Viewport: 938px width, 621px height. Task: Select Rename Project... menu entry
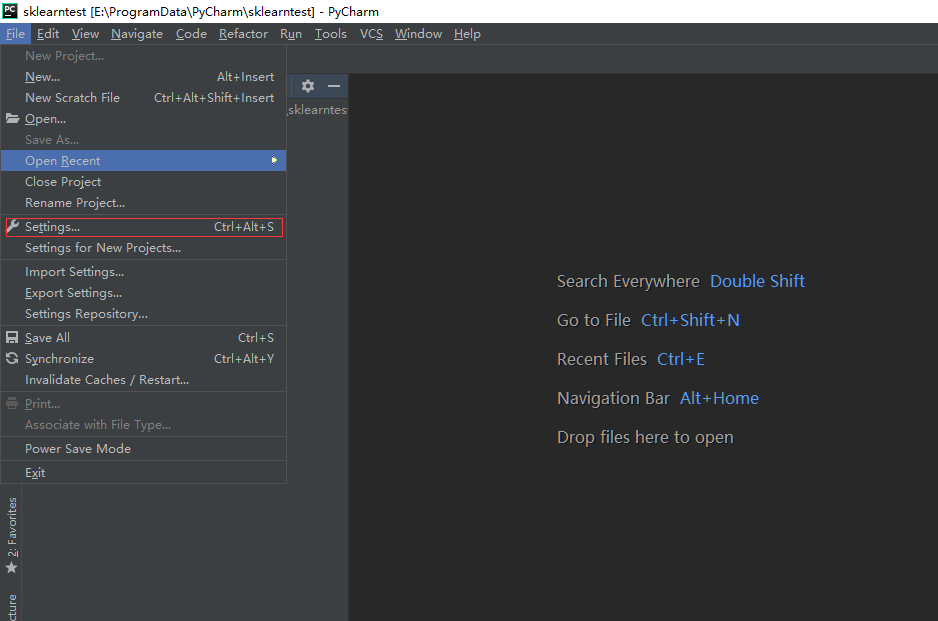[x=144, y=202]
